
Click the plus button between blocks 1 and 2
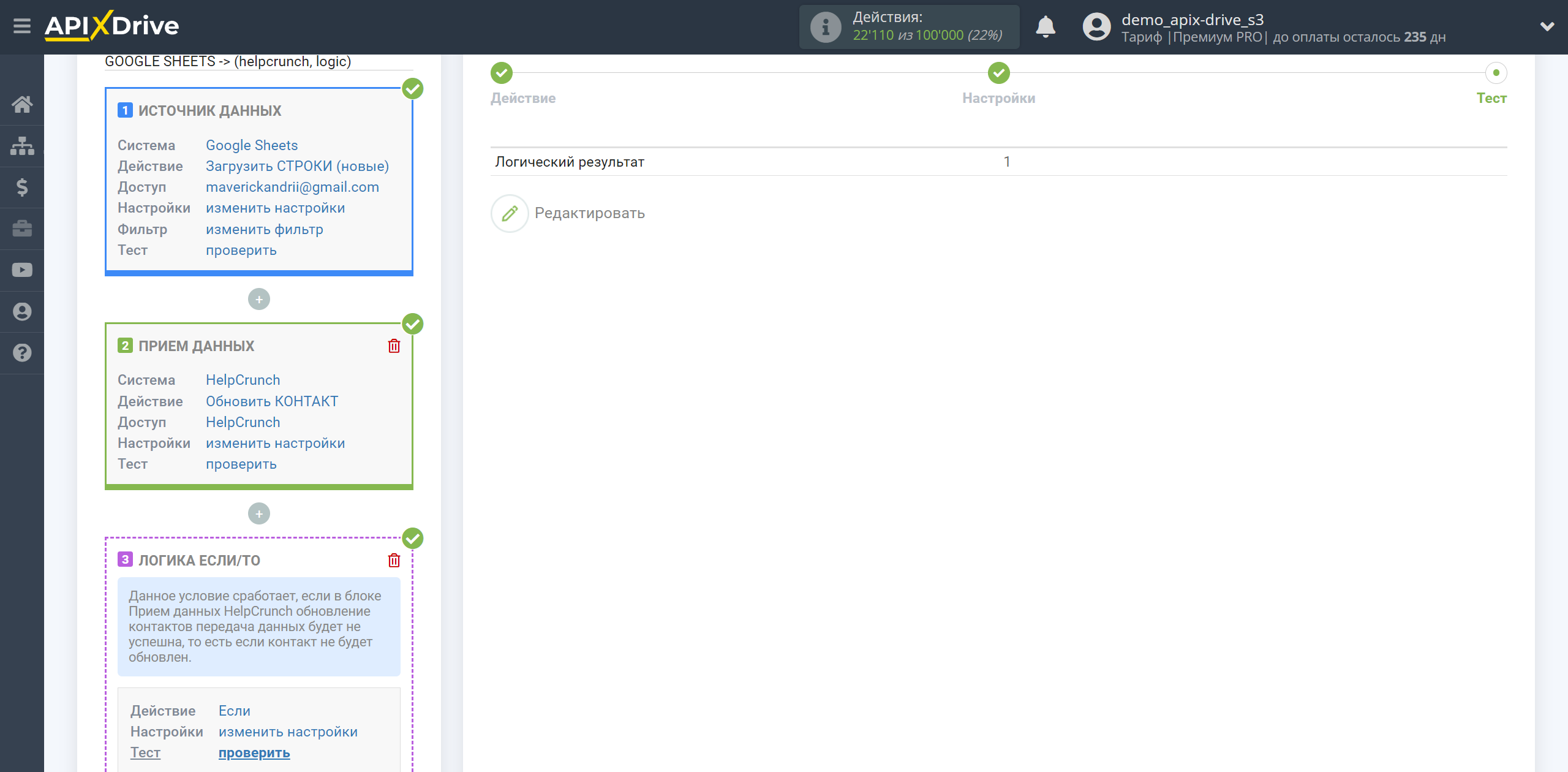[259, 298]
